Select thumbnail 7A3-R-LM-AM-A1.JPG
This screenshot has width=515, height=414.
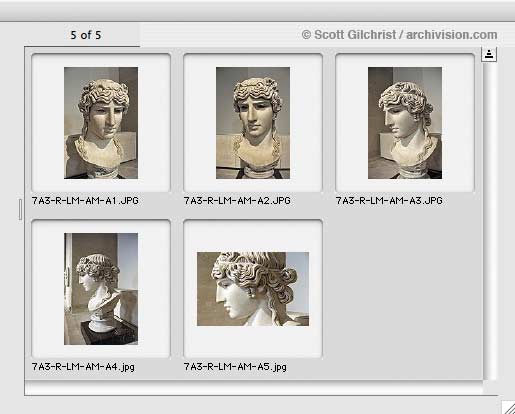[101, 123]
